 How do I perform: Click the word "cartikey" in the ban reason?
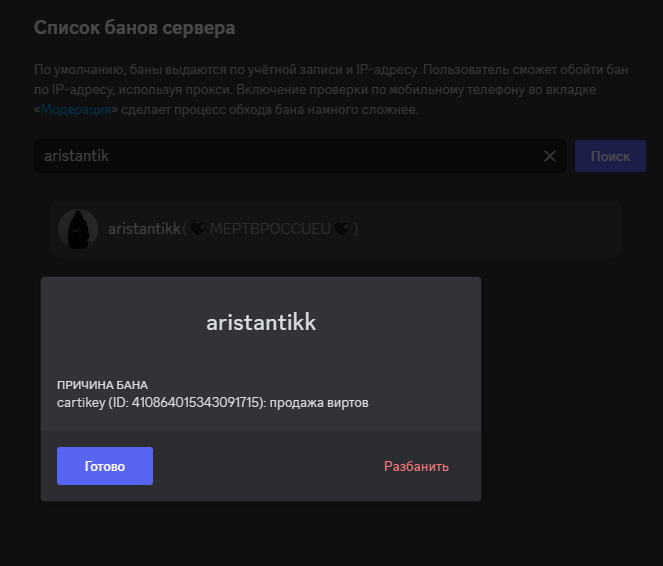tap(81, 402)
